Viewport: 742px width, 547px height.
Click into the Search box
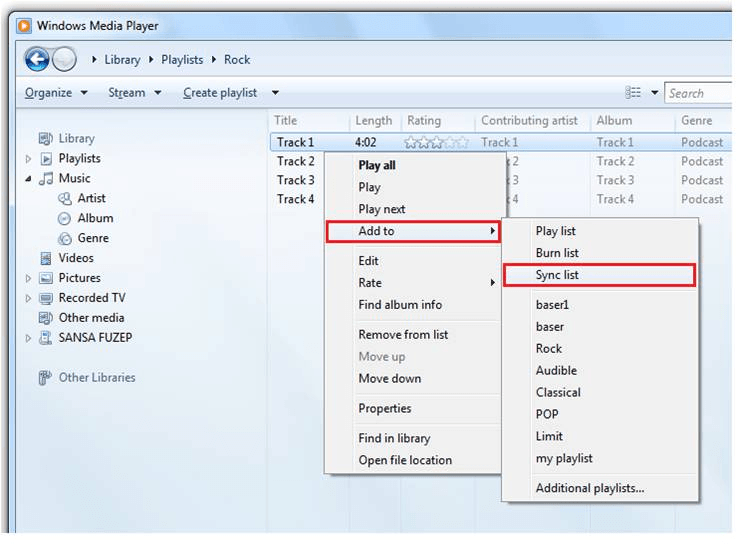point(698,93)
